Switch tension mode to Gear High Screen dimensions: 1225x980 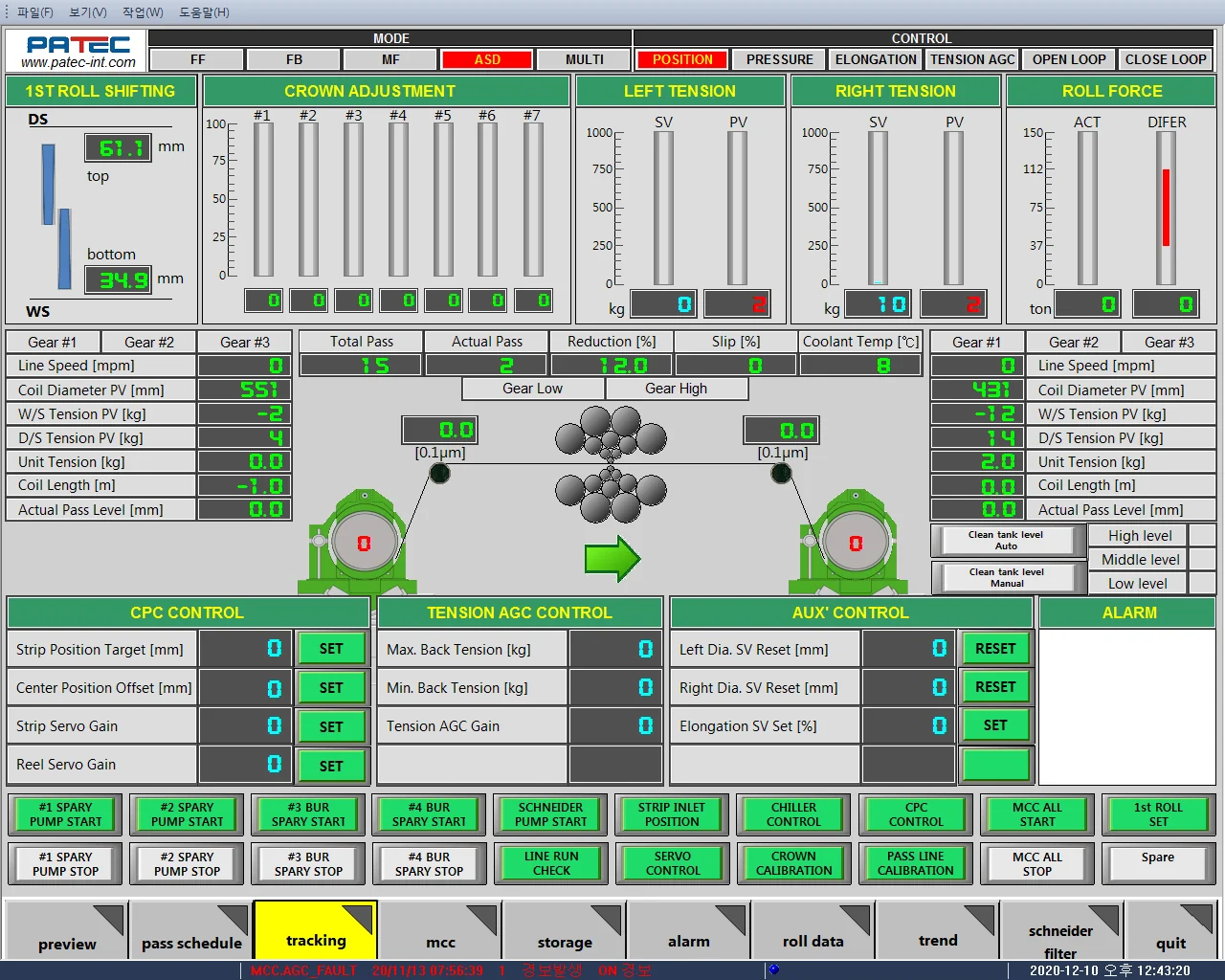pyautogui.click(x=677, y=389)
